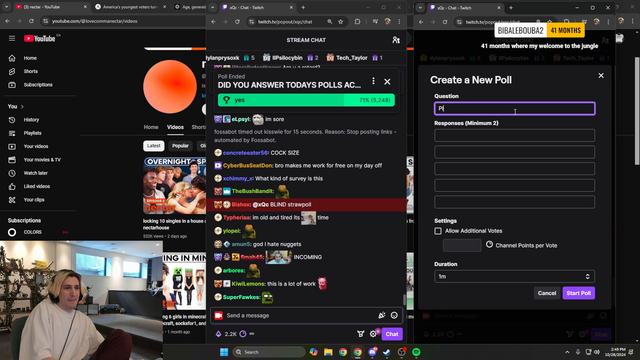Click the first poll response field
Viewport: 640px width, 360px height.
click(x=514, y=136)
